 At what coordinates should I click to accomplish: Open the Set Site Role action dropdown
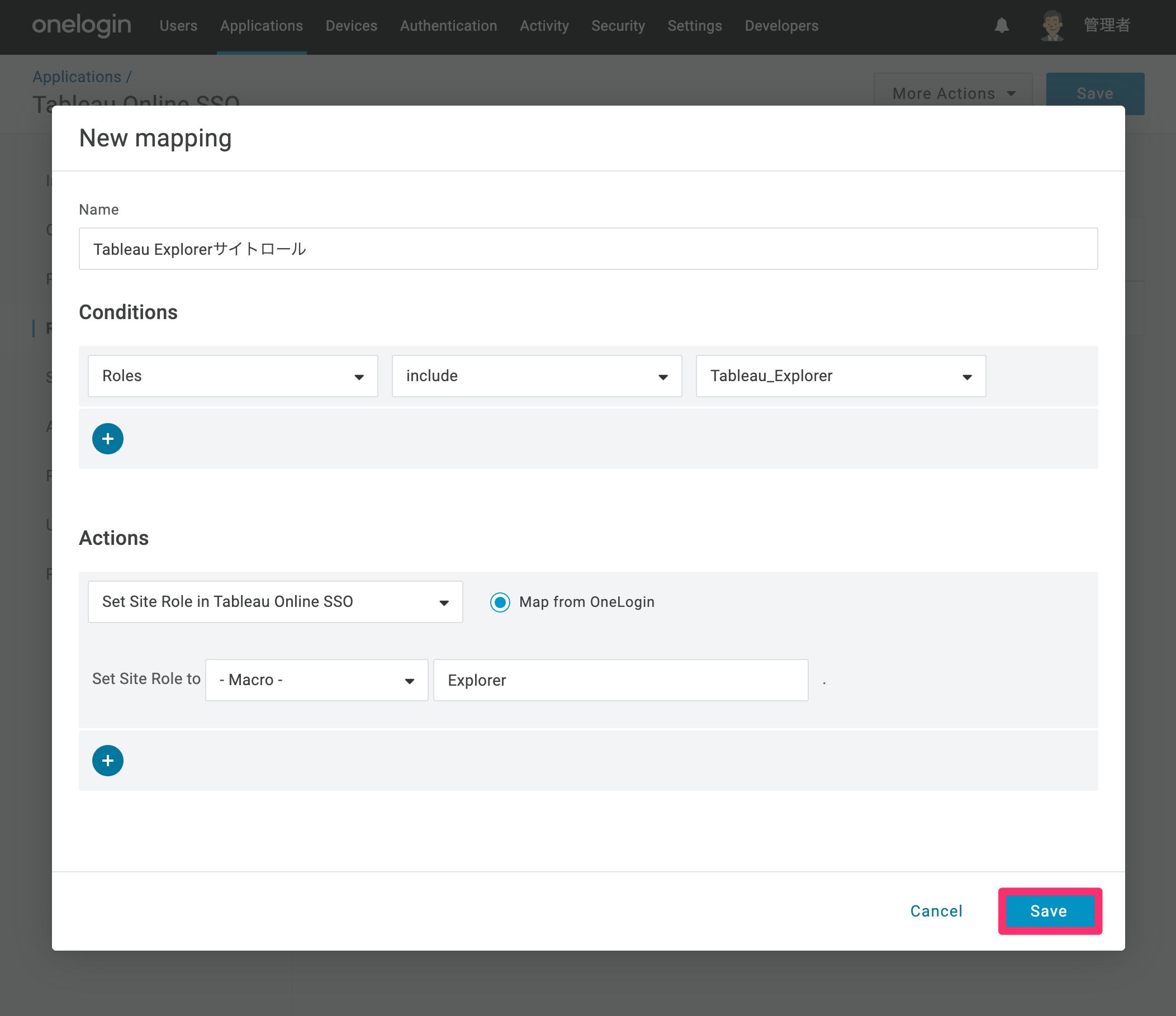point(275,602)
